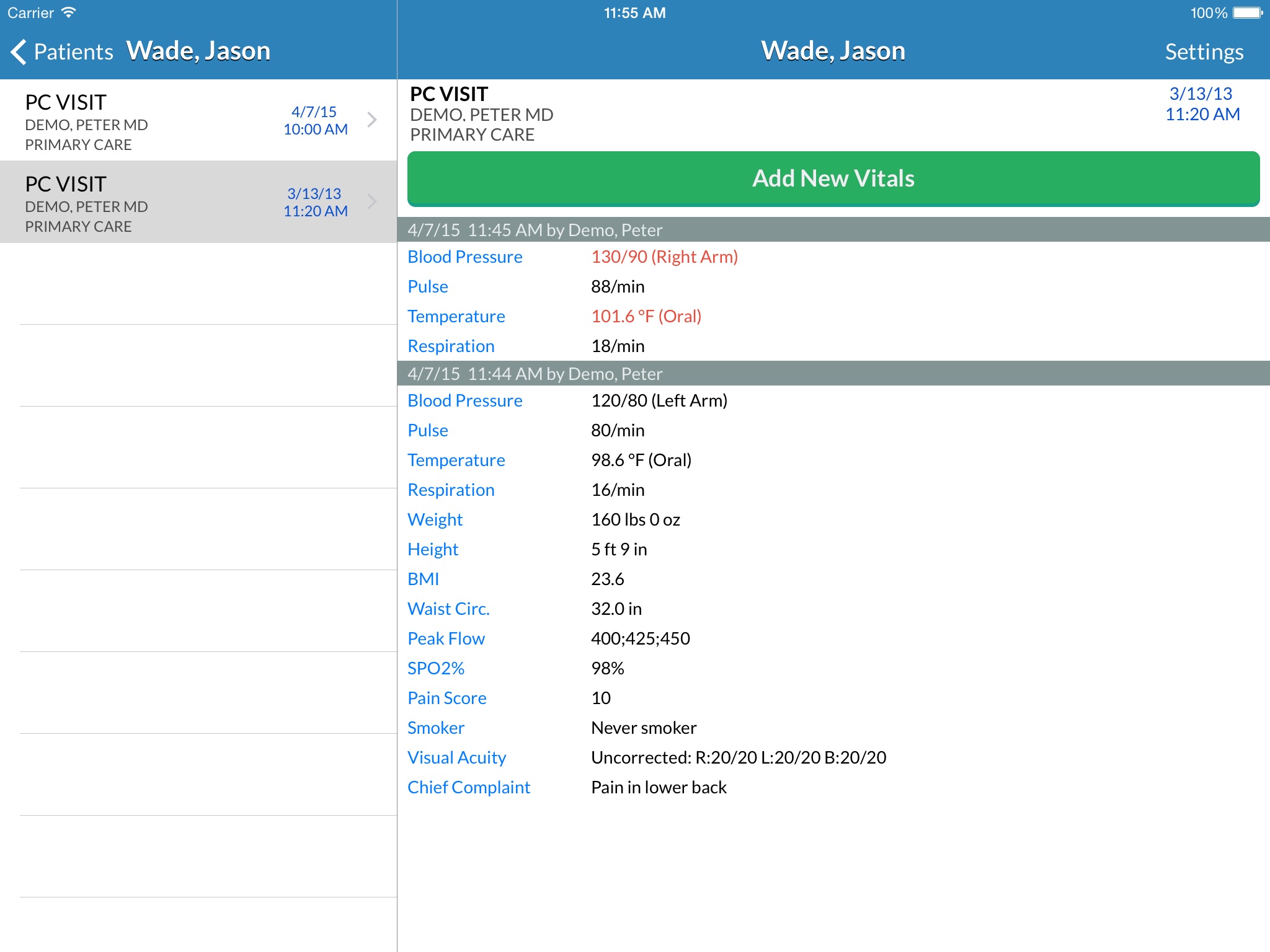This screenshot has width=1270, height=952.
Task: Expand the 4/7/15 visit disclosure chevron
Action: tap(372, 120)
